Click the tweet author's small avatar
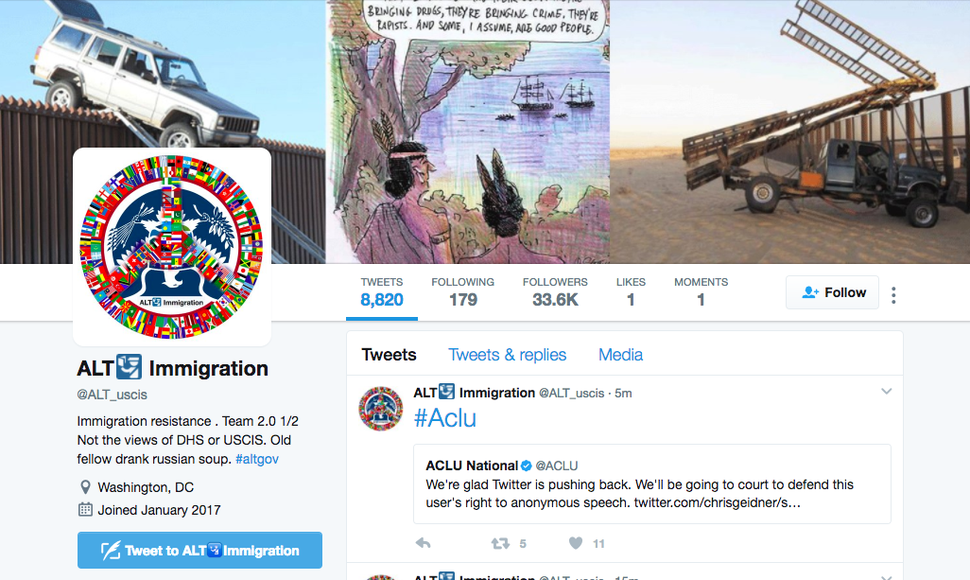Viewport: 970px width, 580px height. tap(380, 409)
